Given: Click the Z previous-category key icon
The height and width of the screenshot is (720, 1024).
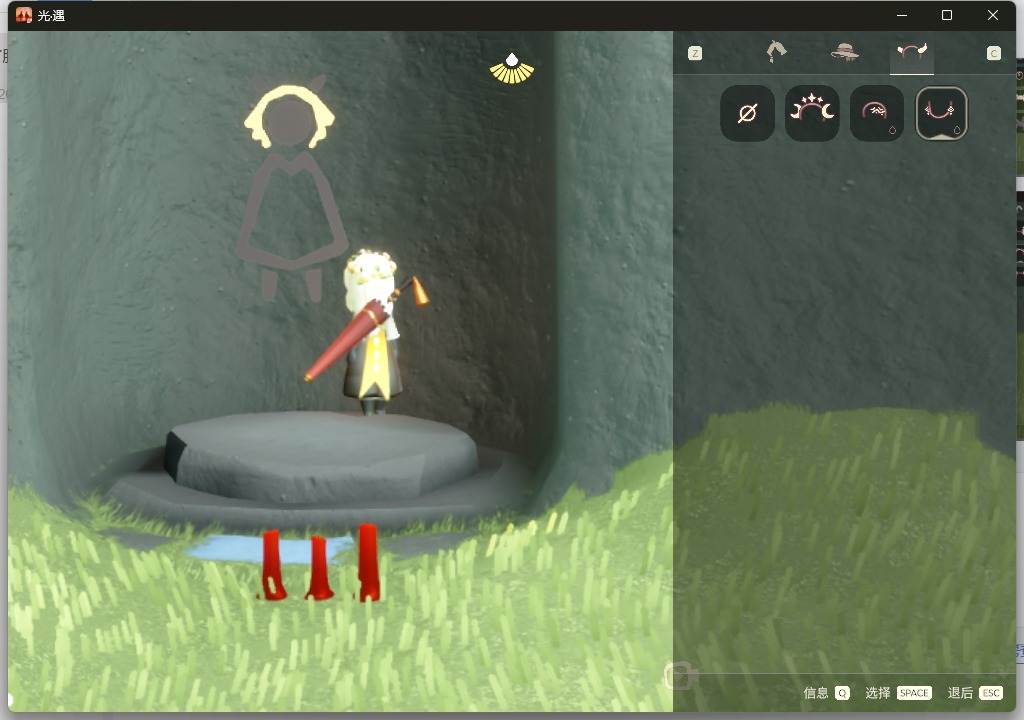Looking at the screenshot, I should click(x=695, y=53).
